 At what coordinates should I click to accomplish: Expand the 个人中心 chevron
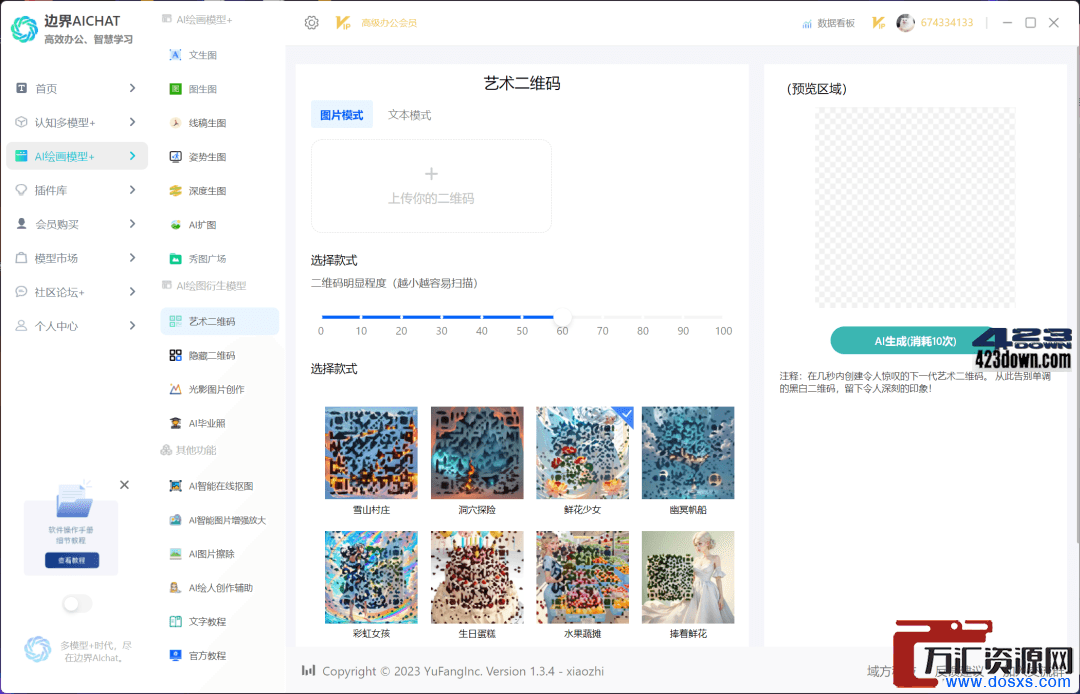[x=132, y=325]
